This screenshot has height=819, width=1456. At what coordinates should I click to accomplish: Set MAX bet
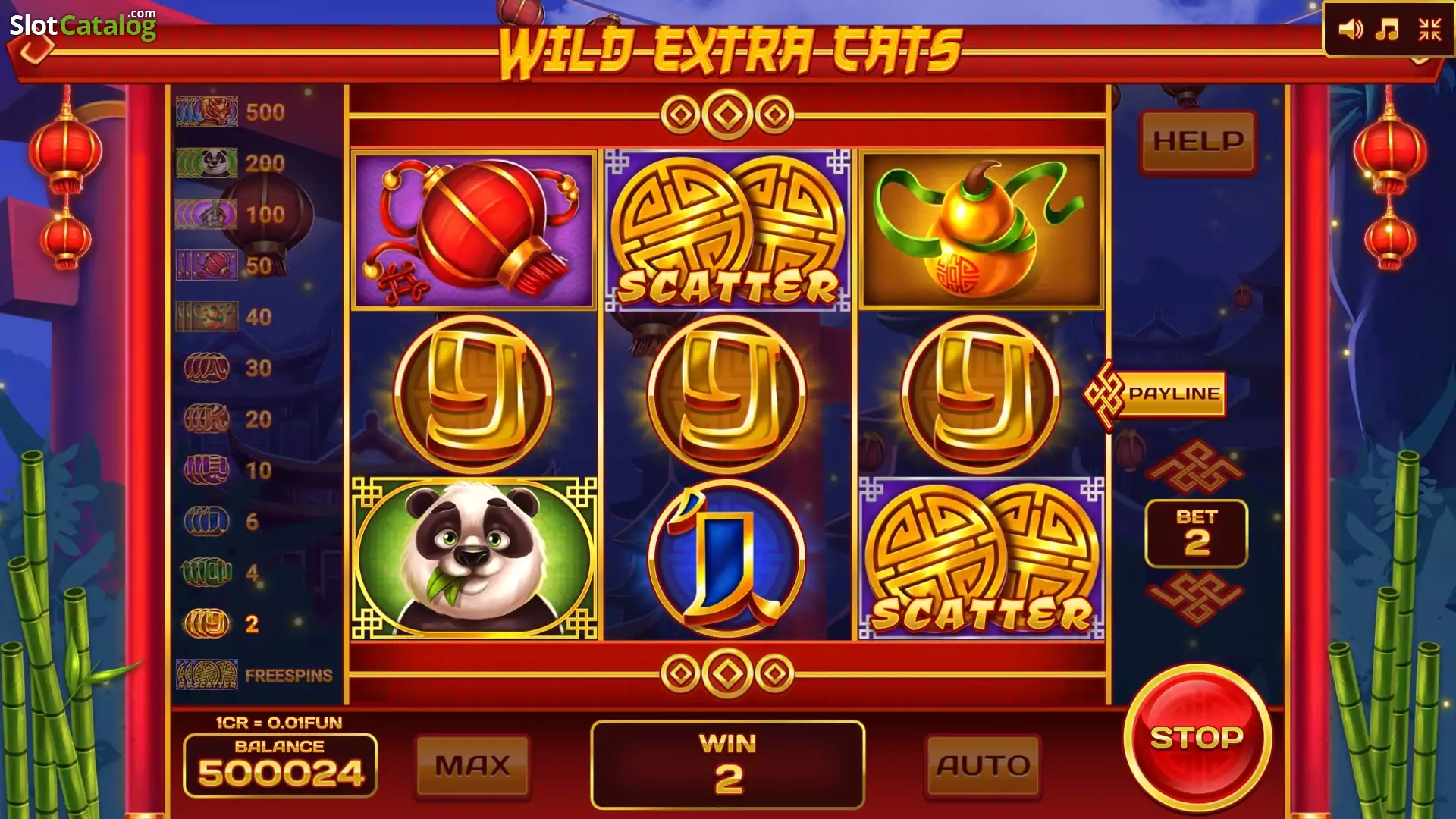click(472, 766)
